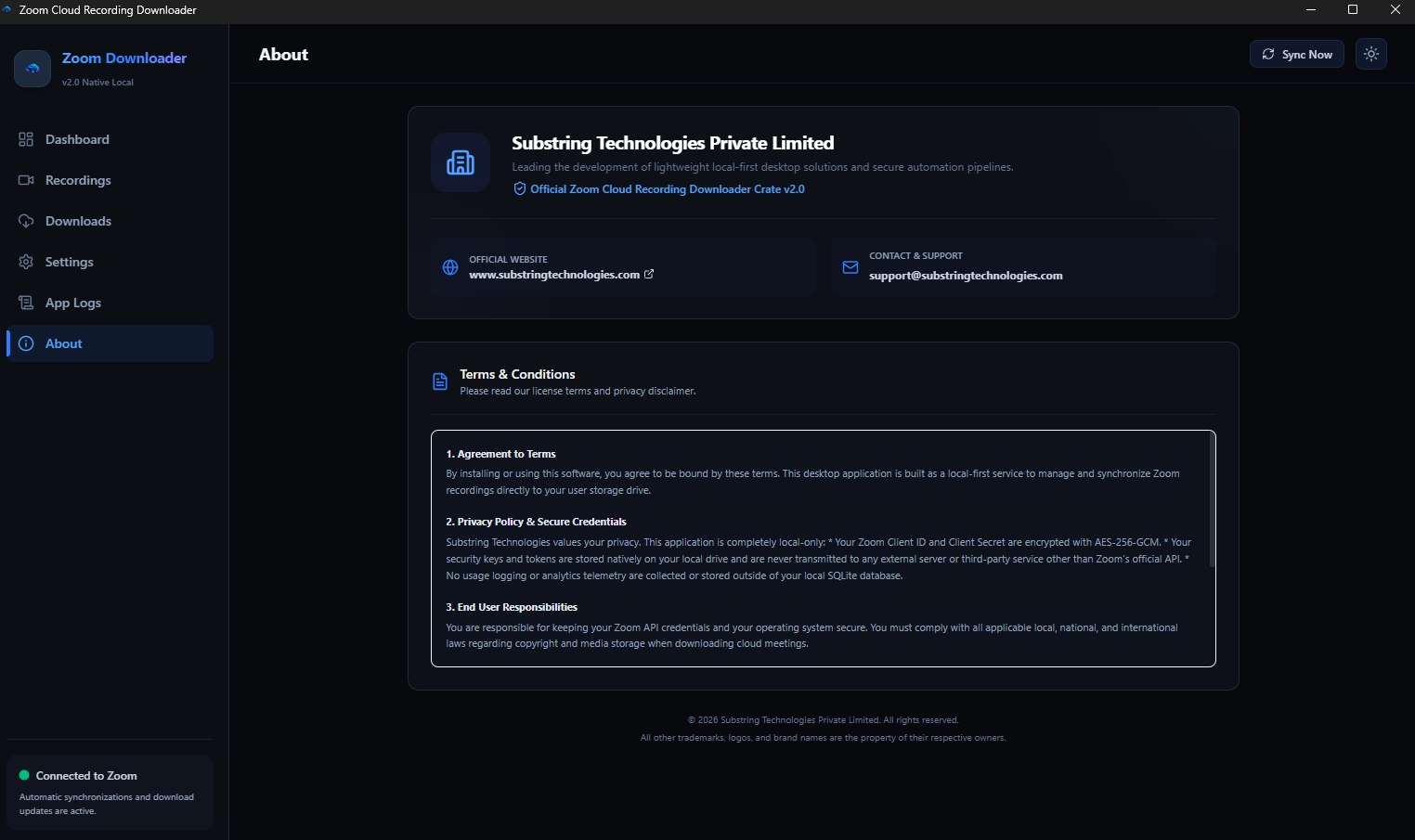
Task: Open the Downloads section
Action: click(x=110, y=221)
